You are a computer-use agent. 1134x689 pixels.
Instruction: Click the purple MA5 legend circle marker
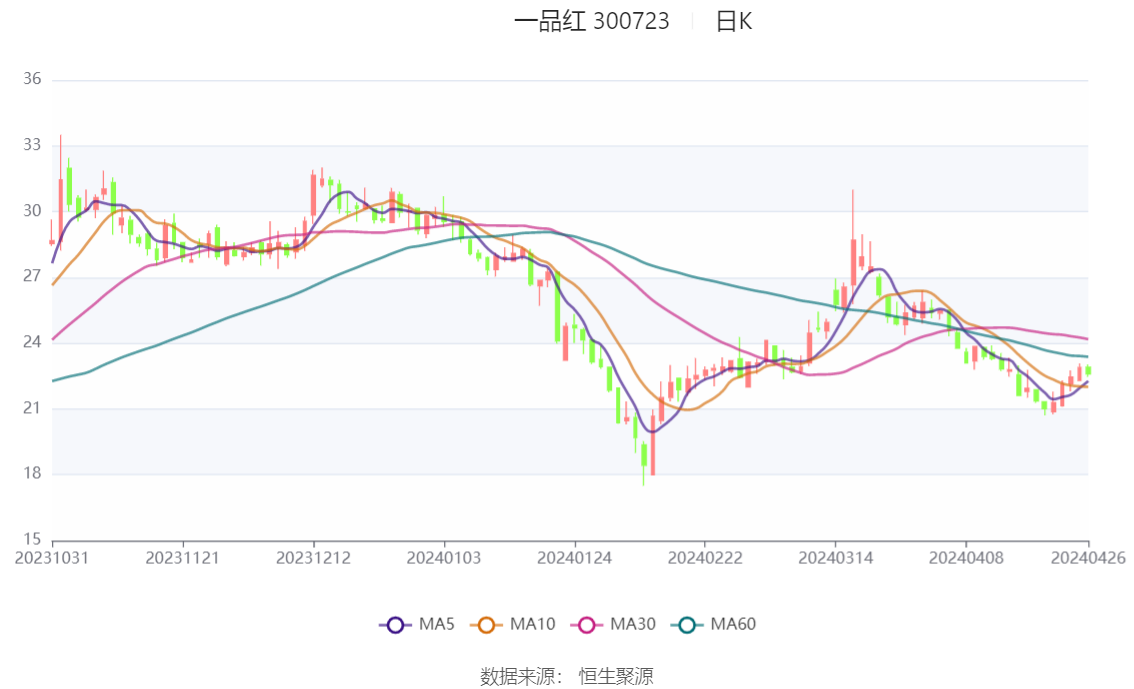point(395,625)
